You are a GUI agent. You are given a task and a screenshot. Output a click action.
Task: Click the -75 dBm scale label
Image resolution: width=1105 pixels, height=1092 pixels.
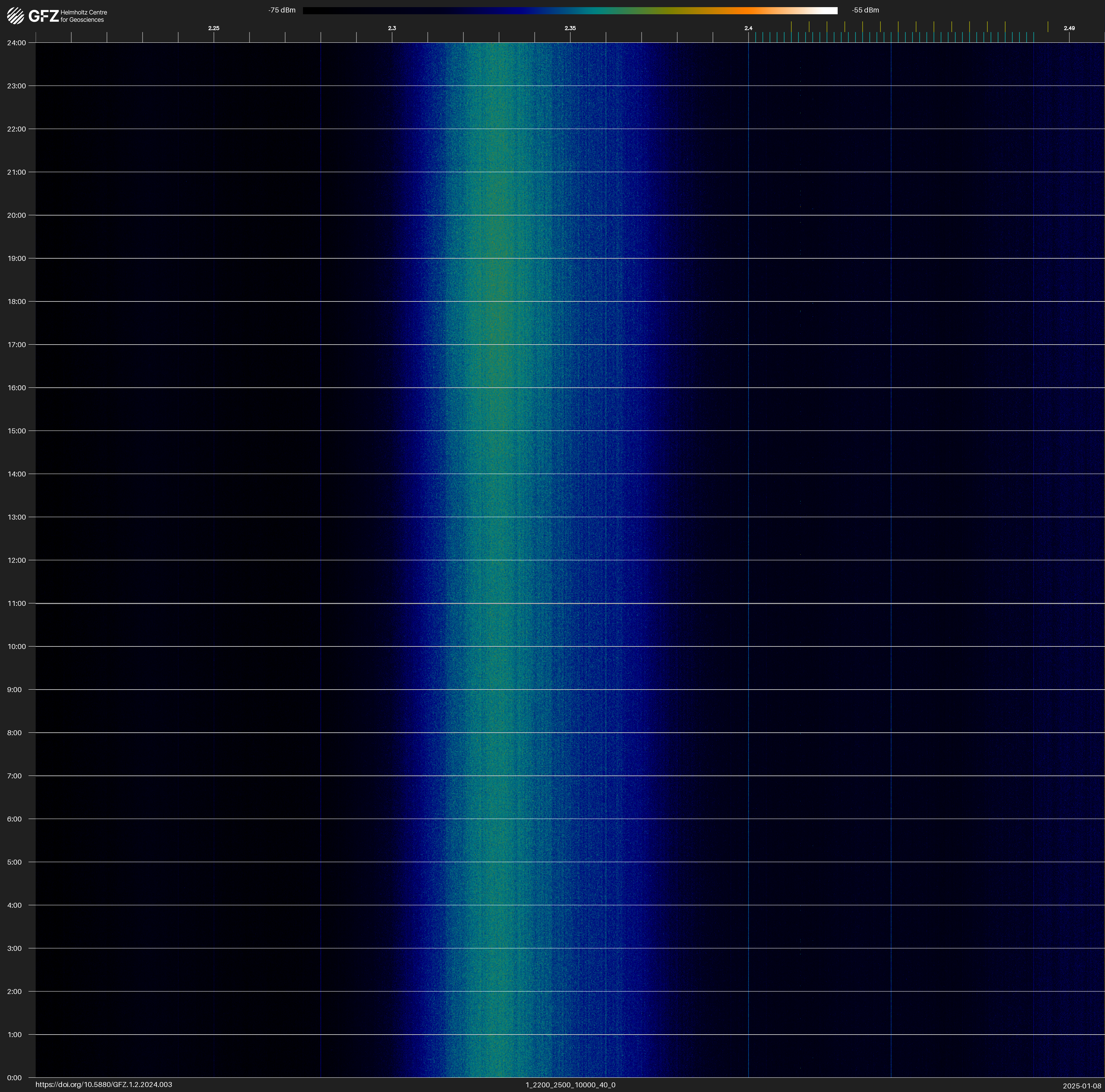[282, 10]
